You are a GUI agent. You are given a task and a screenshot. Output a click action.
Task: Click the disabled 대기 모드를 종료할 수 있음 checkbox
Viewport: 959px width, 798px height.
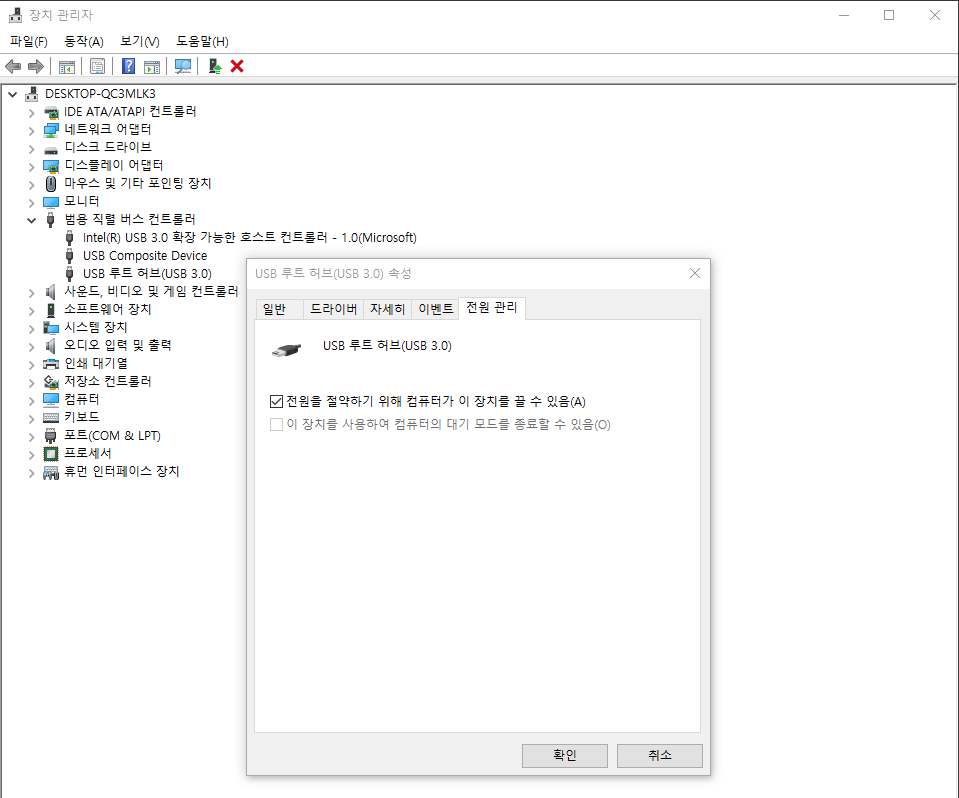[x=276, y=424]
